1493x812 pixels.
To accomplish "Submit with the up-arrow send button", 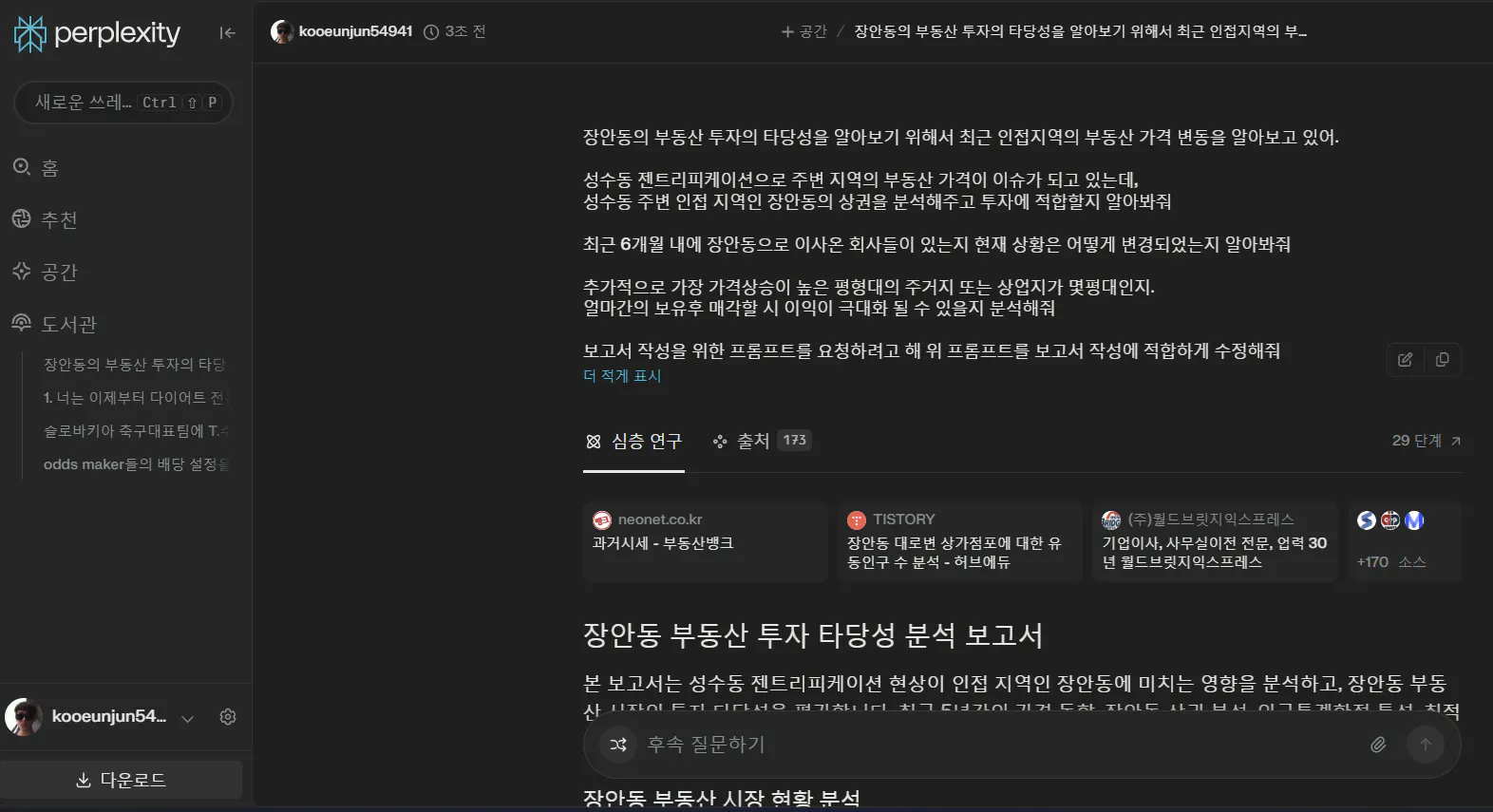I will pos(1426,745).
